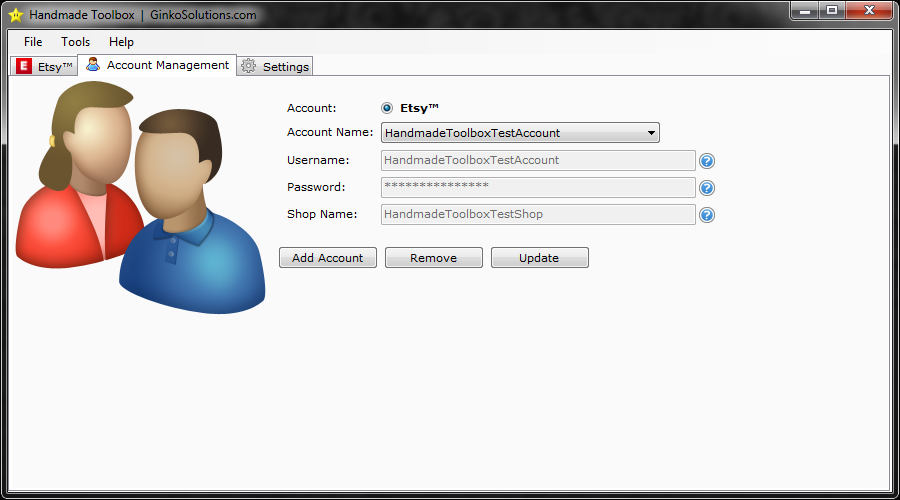Click into the Shop Name field

[538, 214]
